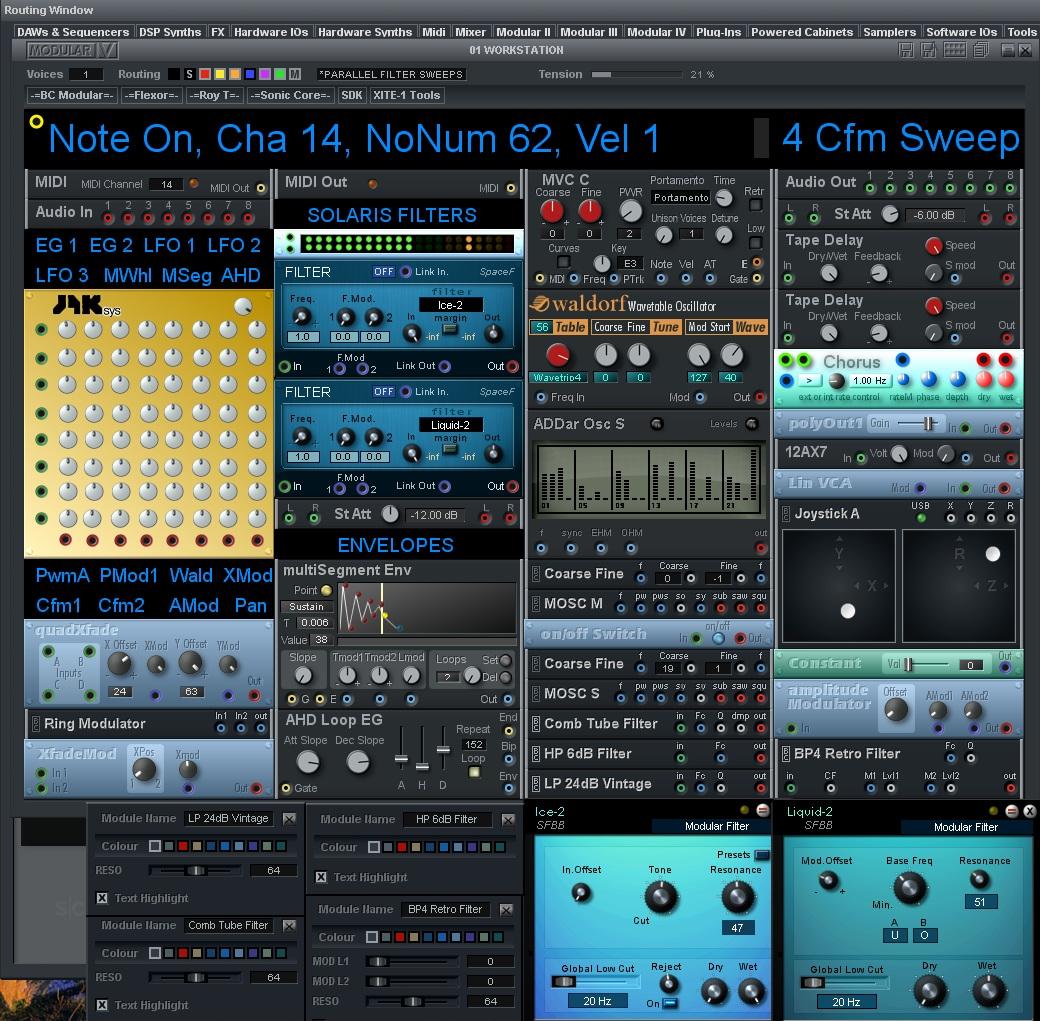This screenshot has width=1040, height=1021.
Task: Switch to the Modular III tab
Action: 589,32
